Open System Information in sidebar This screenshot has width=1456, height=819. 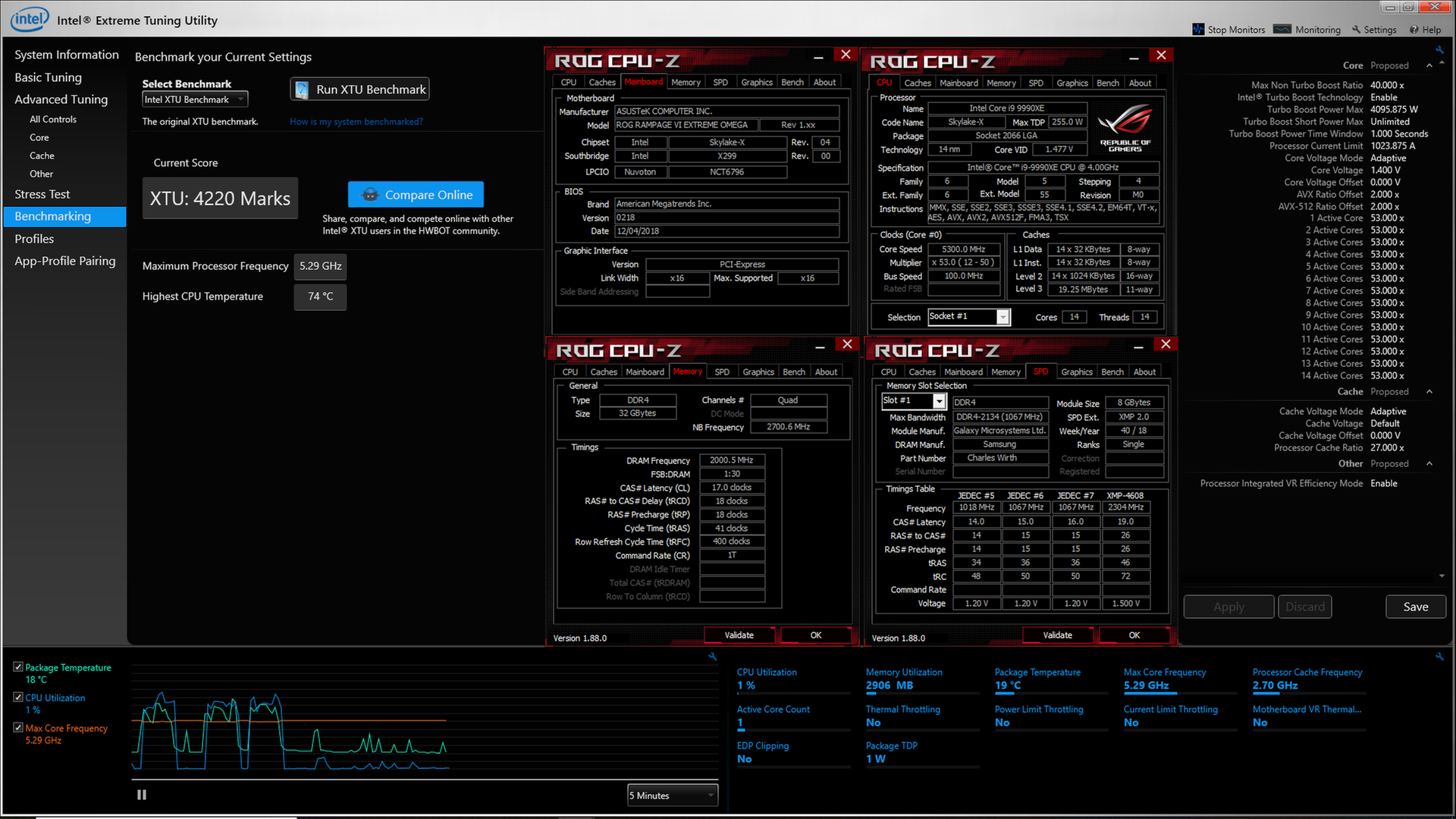tap(67, 55)
